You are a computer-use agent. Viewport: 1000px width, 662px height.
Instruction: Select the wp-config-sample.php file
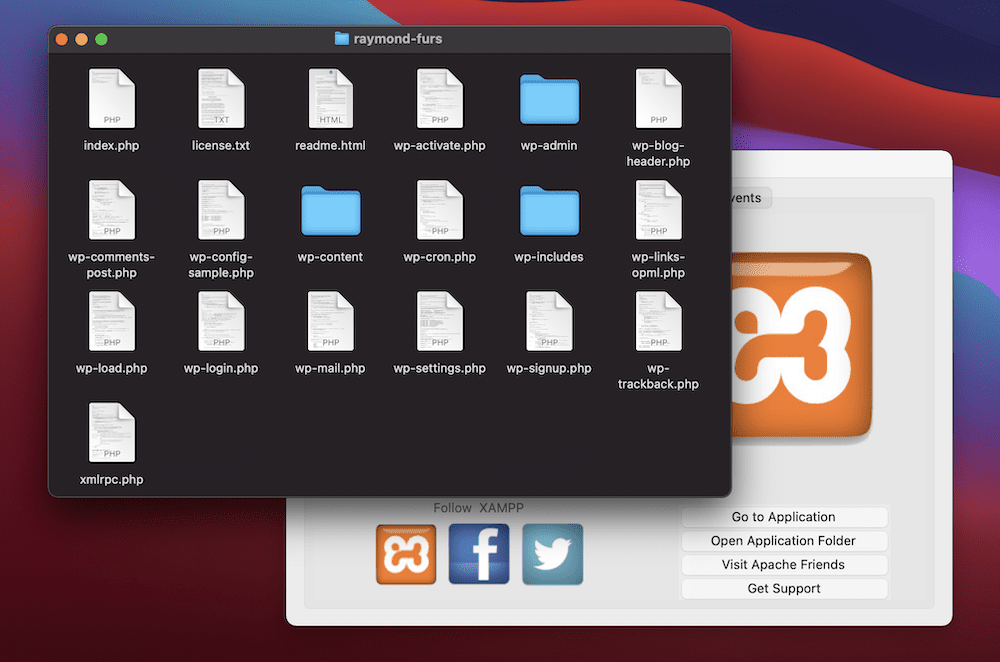click(220, 210)
